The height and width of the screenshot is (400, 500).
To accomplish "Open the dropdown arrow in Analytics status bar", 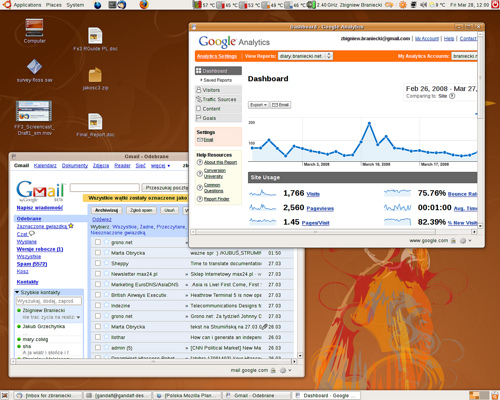I will (x=470, y=241).
